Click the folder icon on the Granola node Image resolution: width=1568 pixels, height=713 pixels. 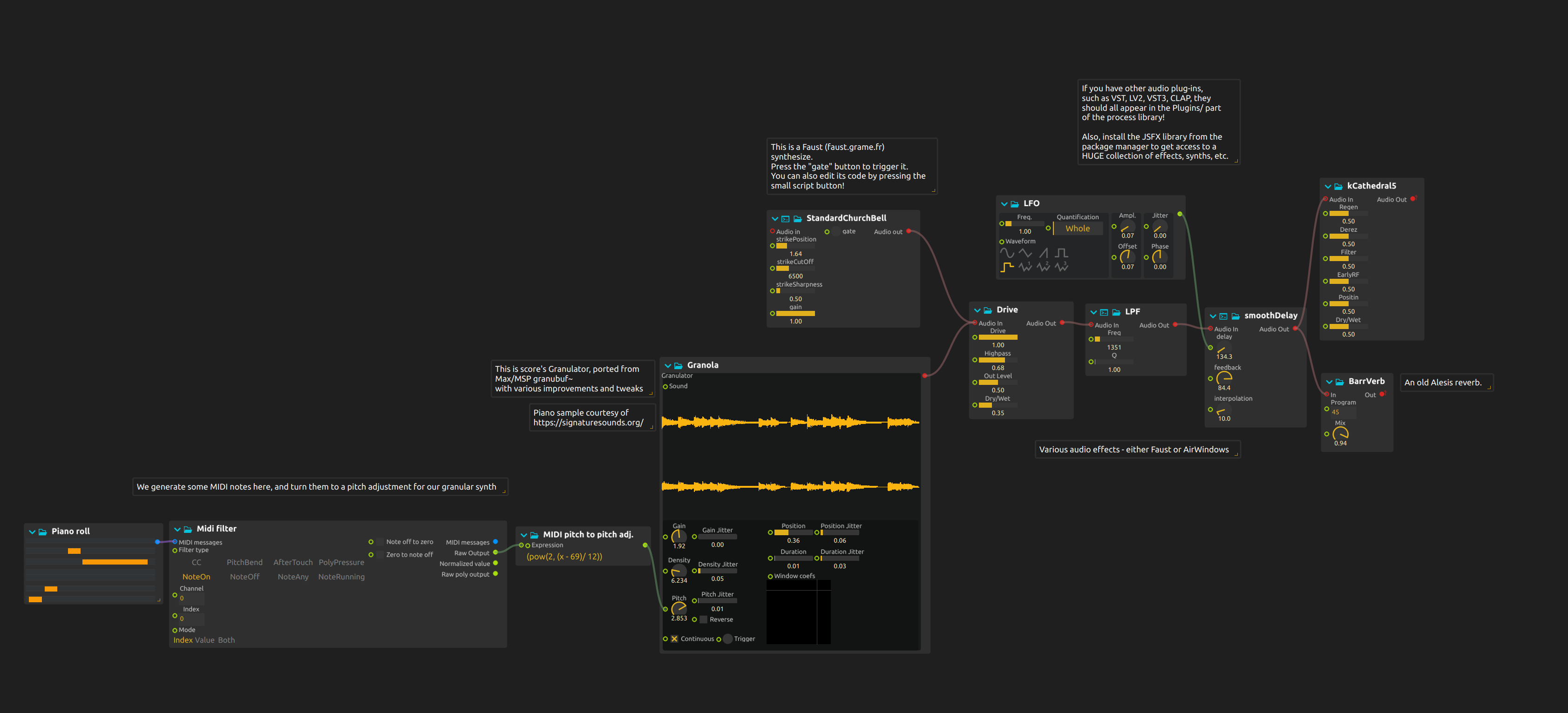[678, 365]
